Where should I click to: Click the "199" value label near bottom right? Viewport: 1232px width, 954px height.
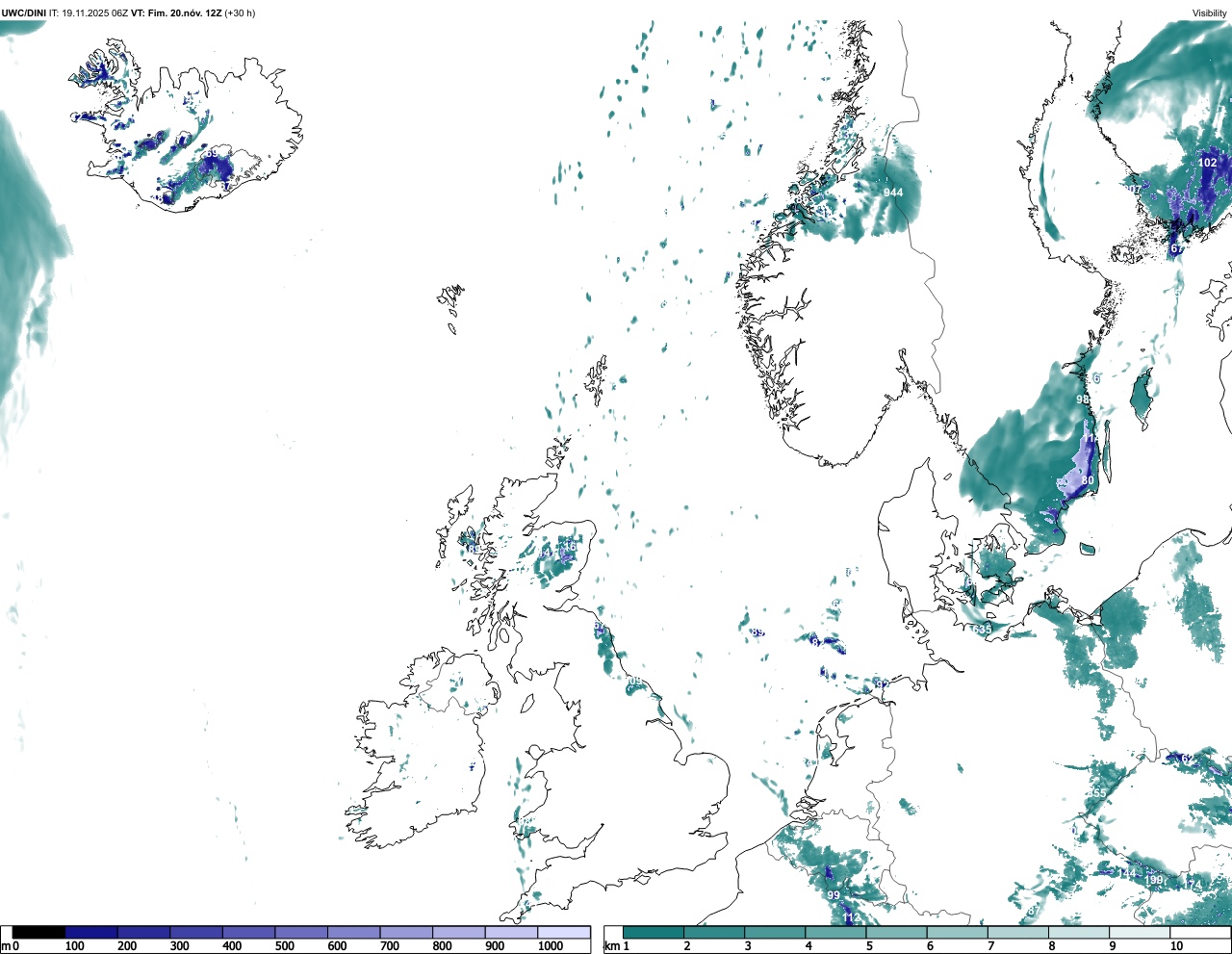tap(1153, 880)
